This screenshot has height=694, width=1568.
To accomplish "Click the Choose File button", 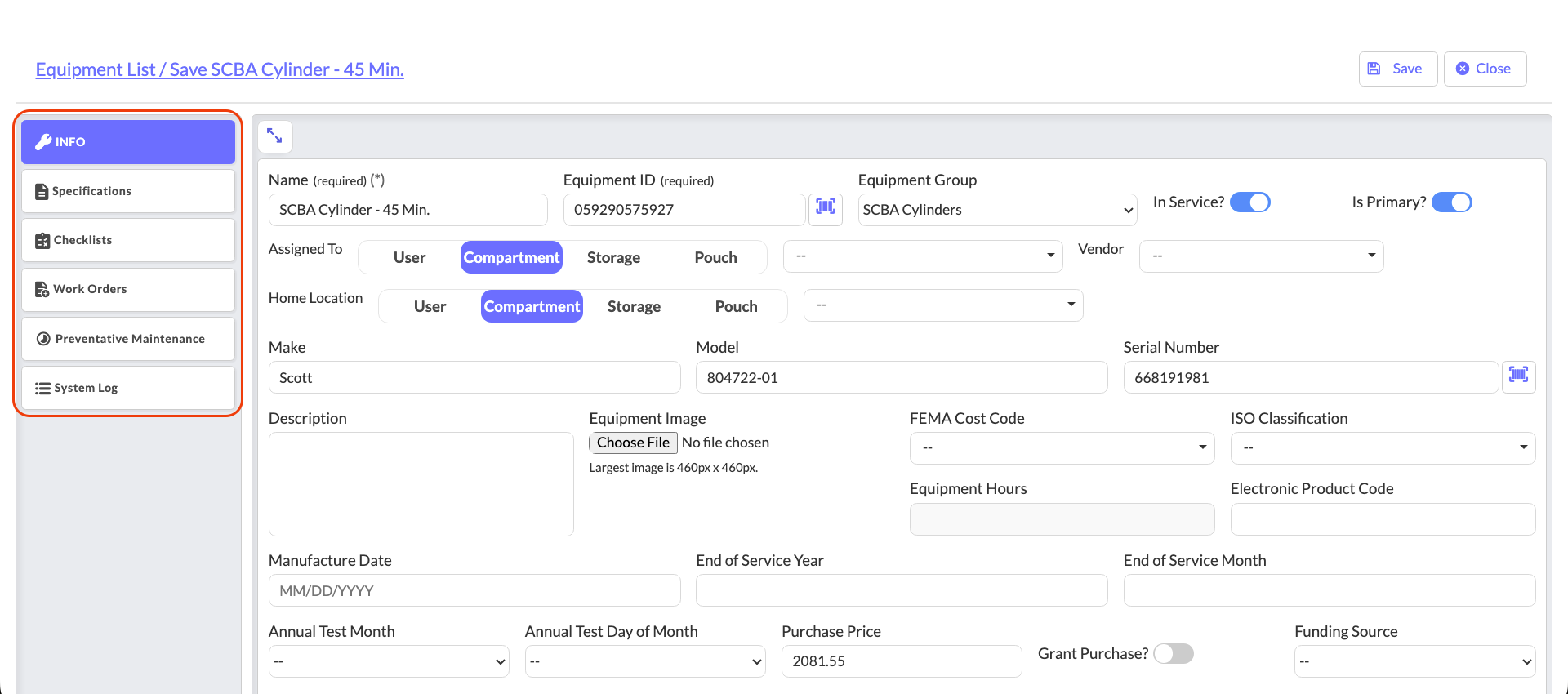I will click(x=633, y=443).
